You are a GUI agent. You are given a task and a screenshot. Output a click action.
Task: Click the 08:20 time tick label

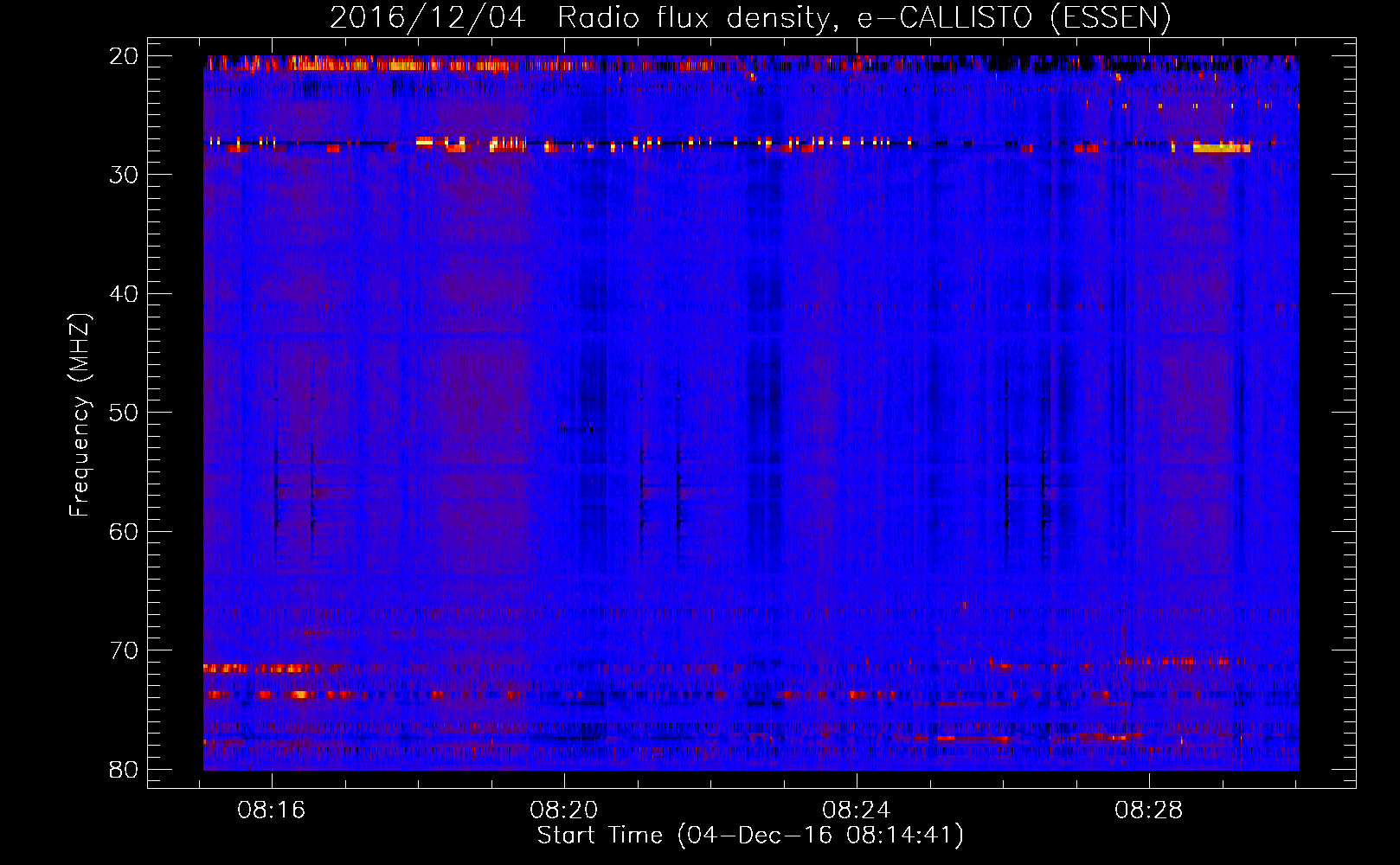[564, 811]
